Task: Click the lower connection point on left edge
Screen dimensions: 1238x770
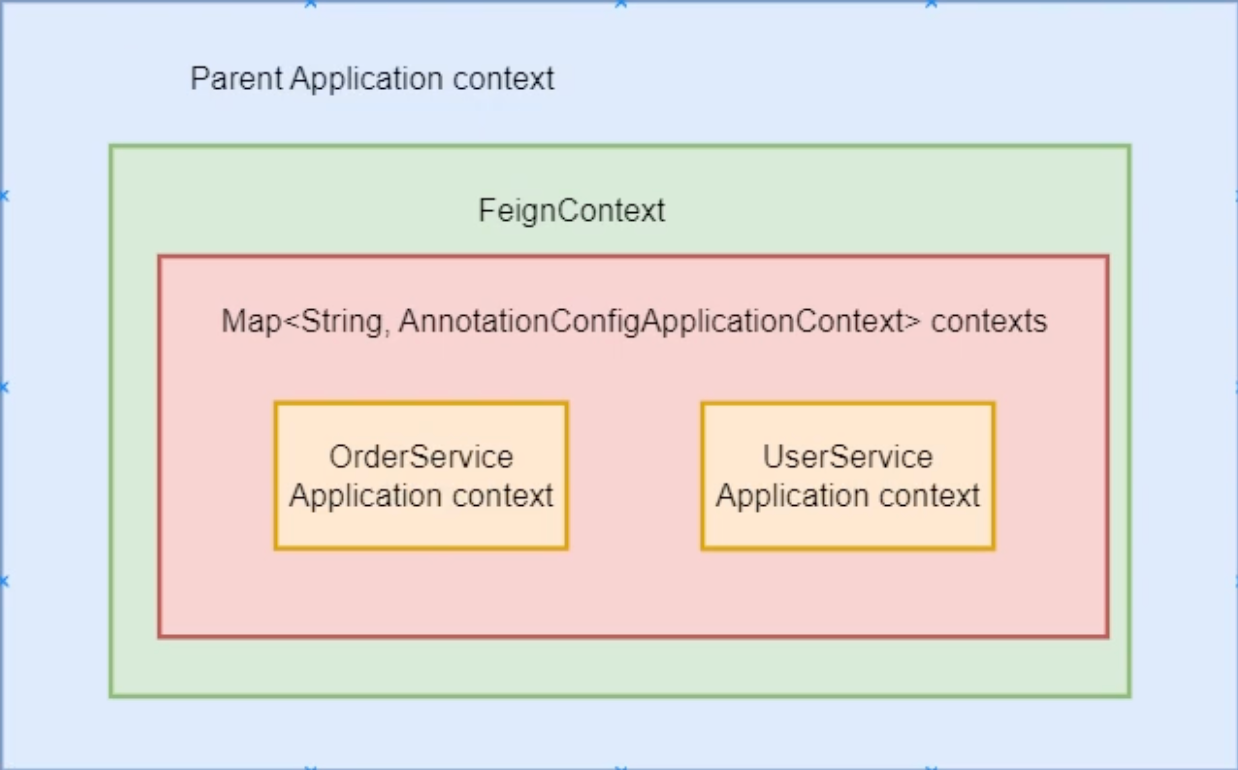Action: pyautogui.click(x=4, y=580)
